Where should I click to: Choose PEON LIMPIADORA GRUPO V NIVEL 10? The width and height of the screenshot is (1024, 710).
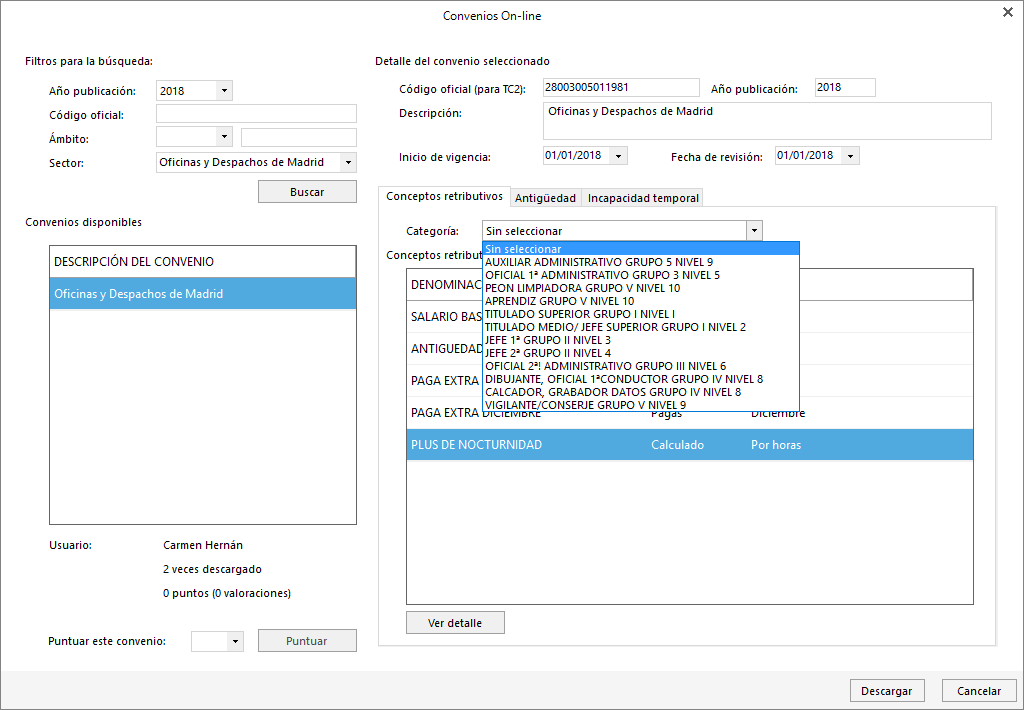click(582, 288)
